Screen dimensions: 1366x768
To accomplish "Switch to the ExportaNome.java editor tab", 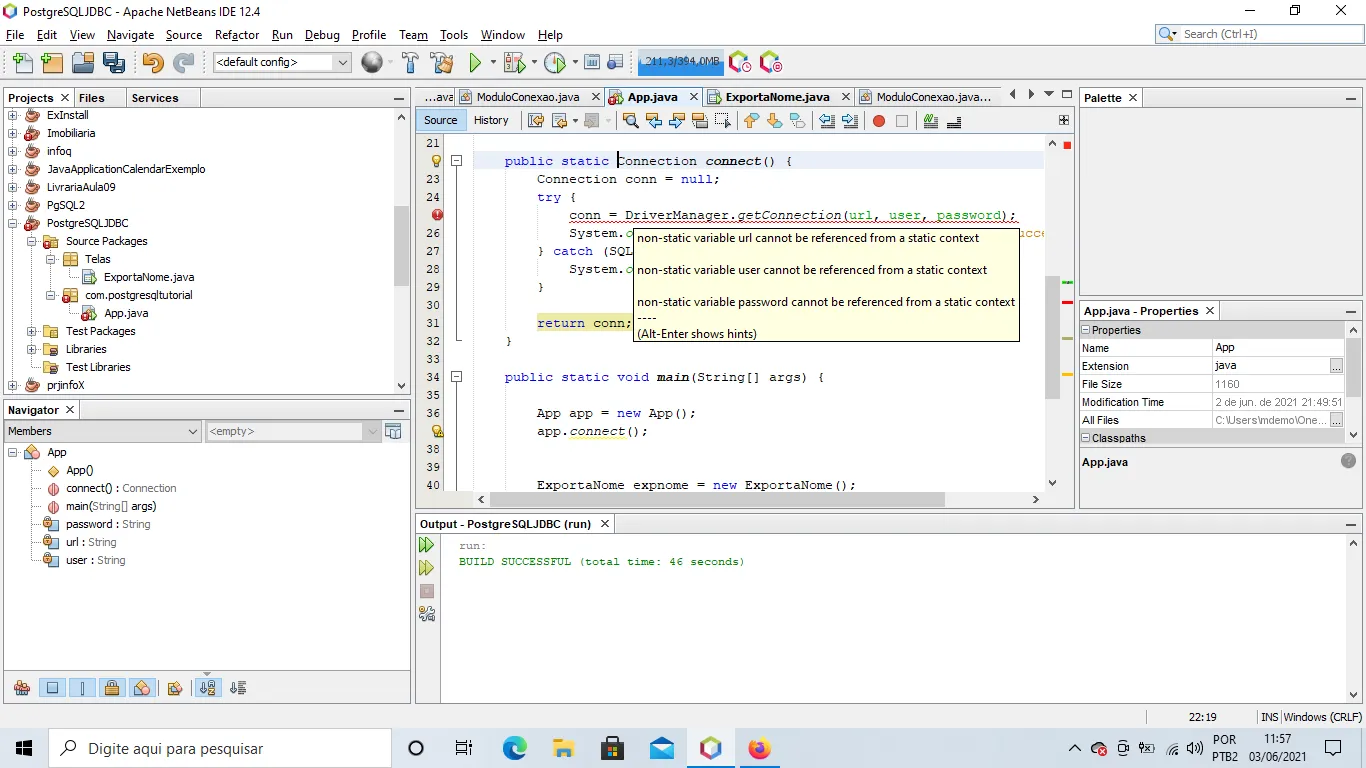I will point(776,97).
